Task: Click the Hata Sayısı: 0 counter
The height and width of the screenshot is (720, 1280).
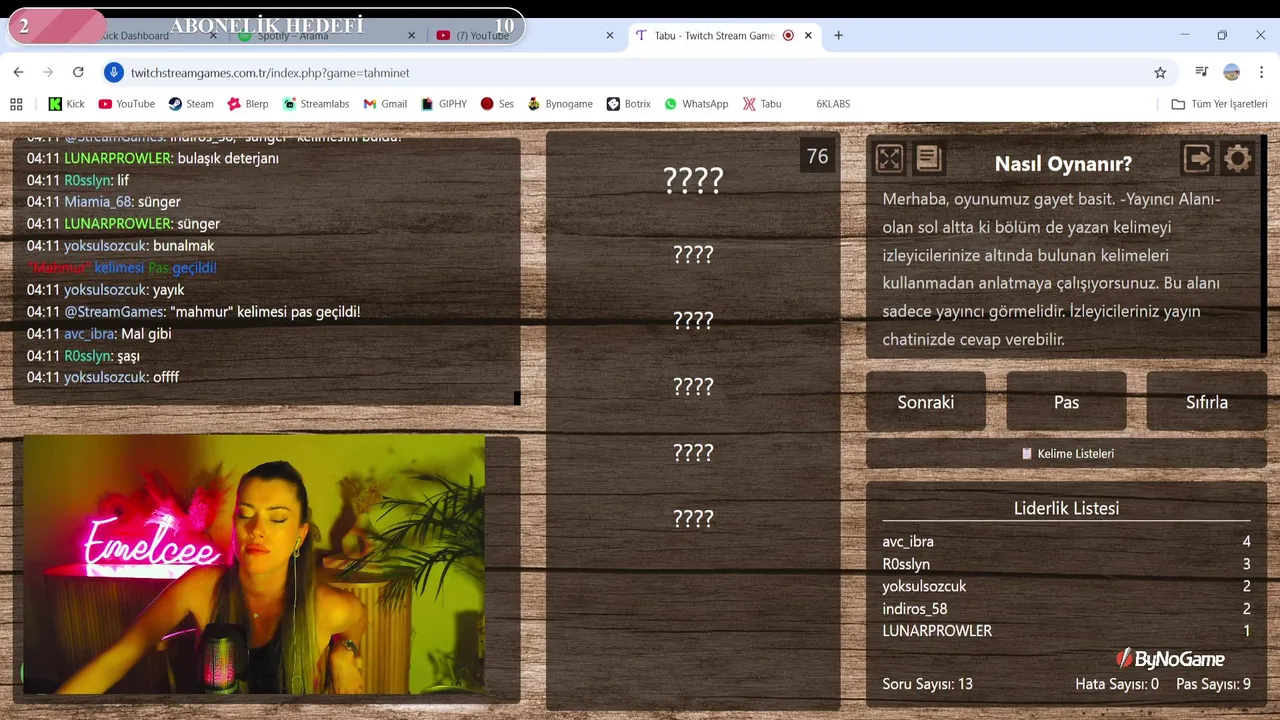Action: (1116, 684)
